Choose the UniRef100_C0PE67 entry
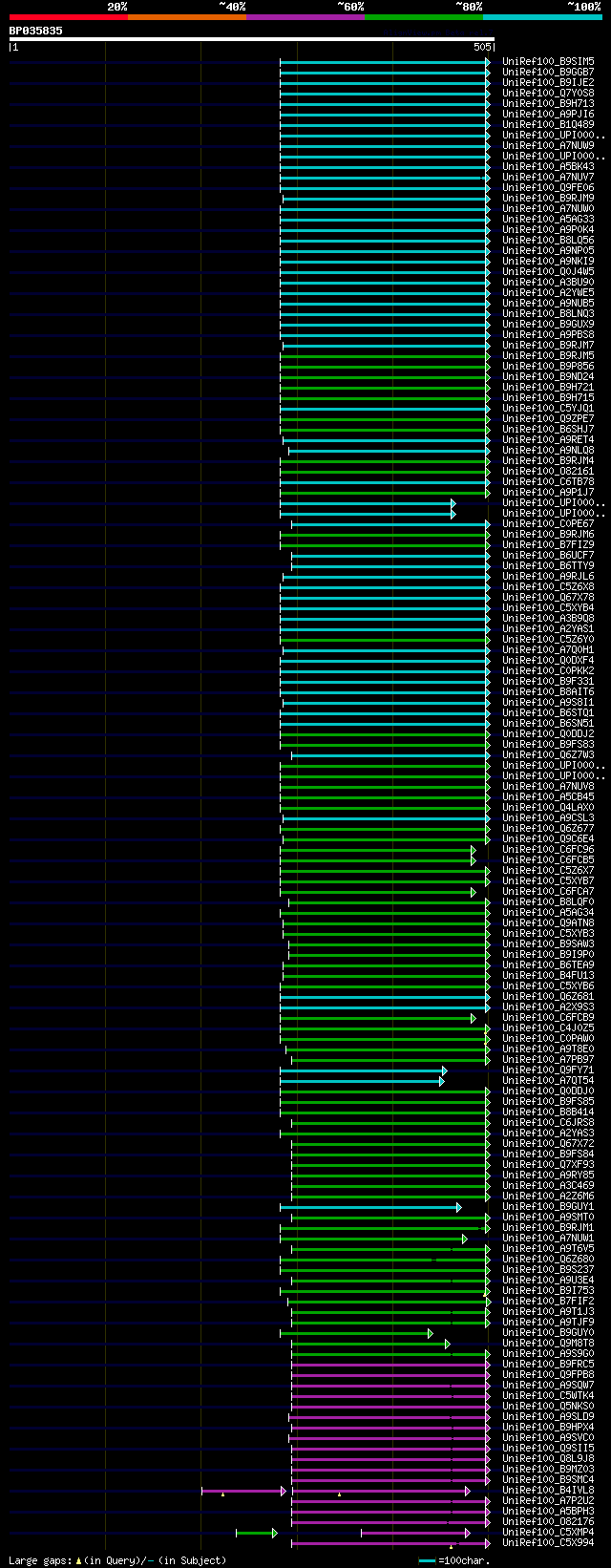 pyautogui.click(x=548, y=523)
